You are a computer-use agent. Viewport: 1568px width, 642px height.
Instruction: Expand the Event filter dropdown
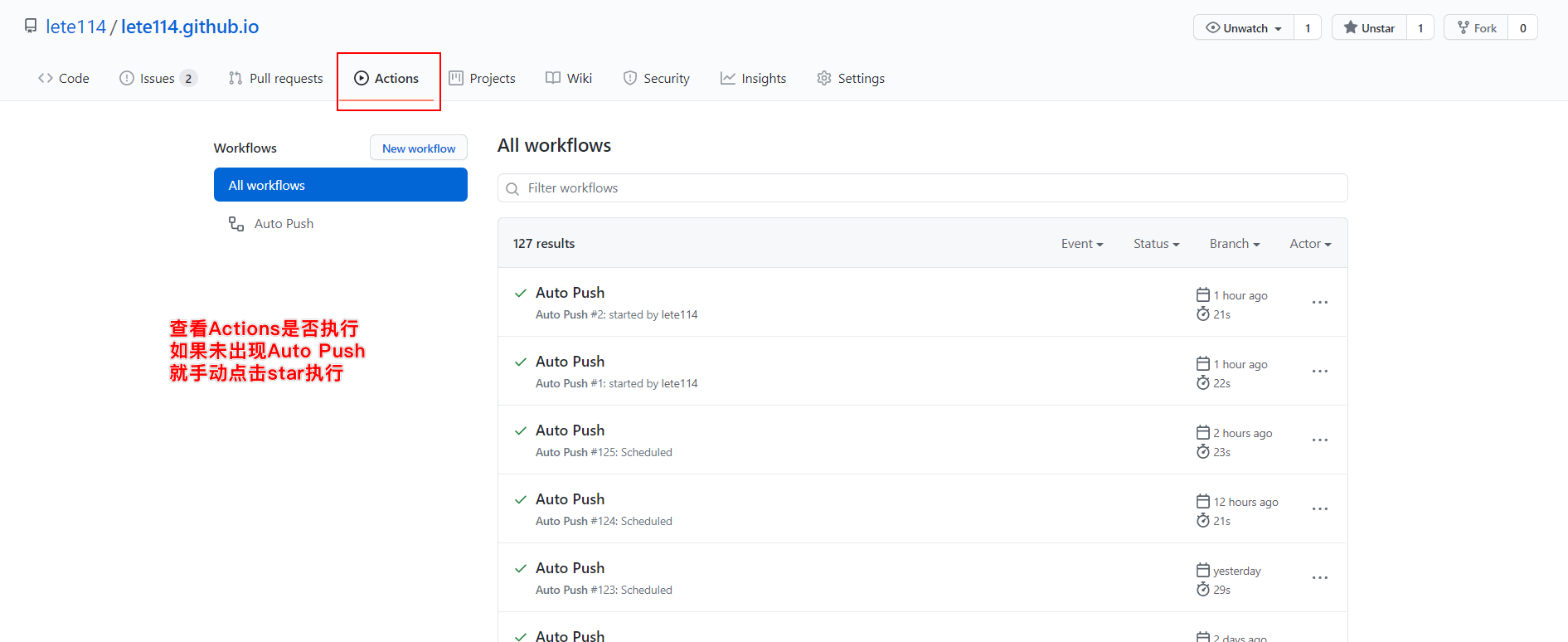(1081, 244)
